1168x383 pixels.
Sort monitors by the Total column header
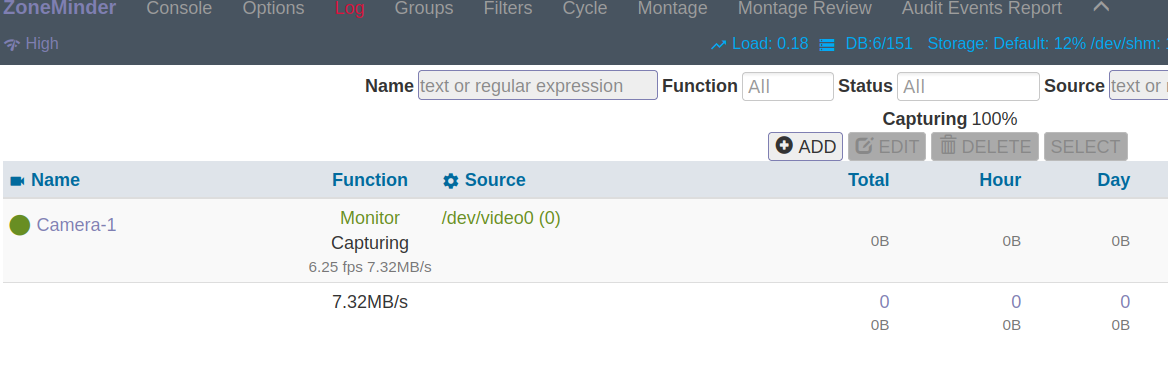(x=869, y=180)
